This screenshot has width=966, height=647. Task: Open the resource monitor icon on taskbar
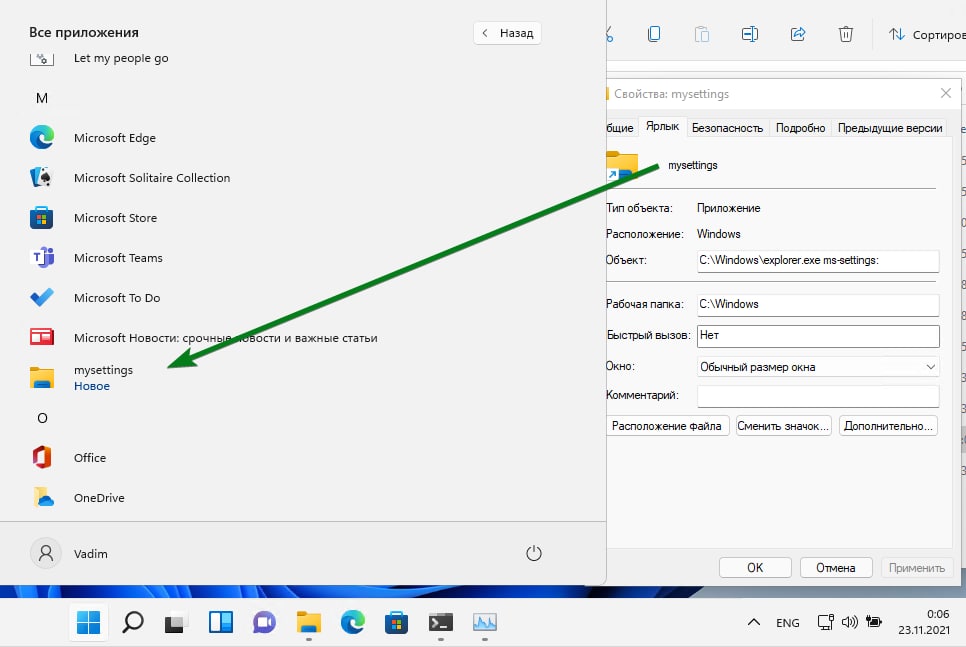[484, 622]
